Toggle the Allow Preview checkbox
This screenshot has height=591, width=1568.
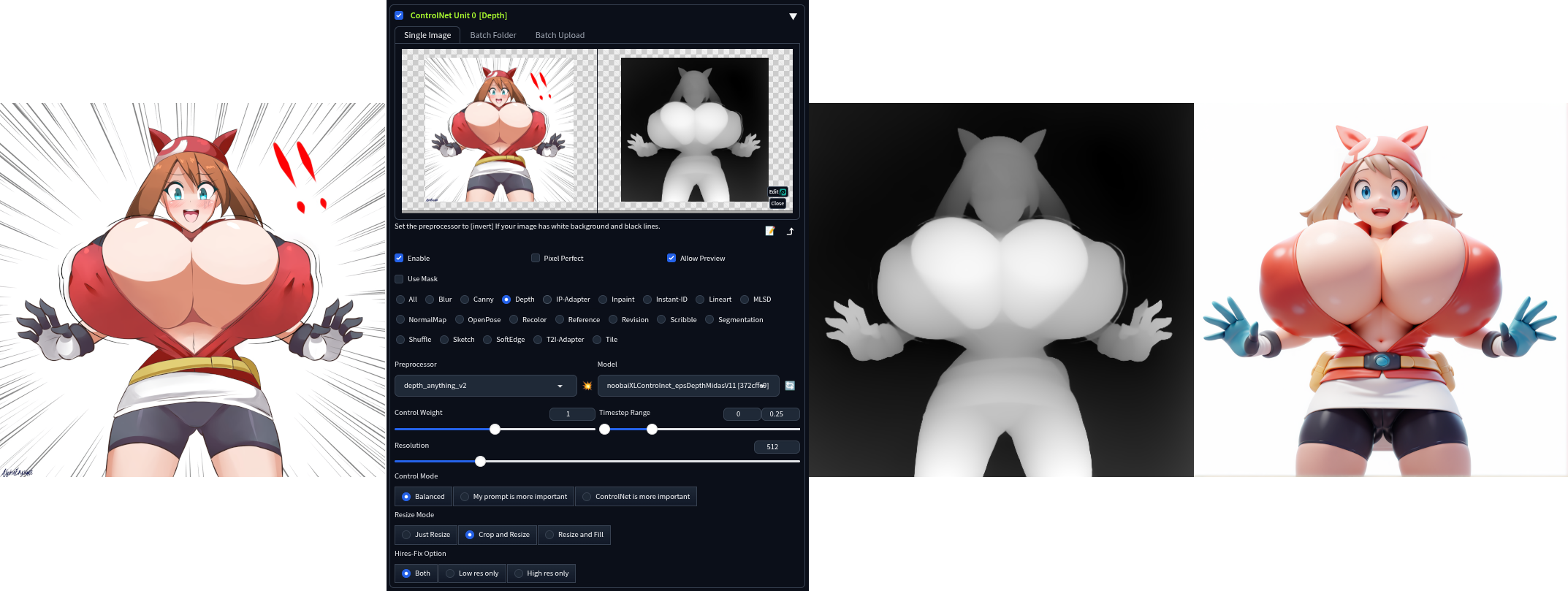coord(671,258)
